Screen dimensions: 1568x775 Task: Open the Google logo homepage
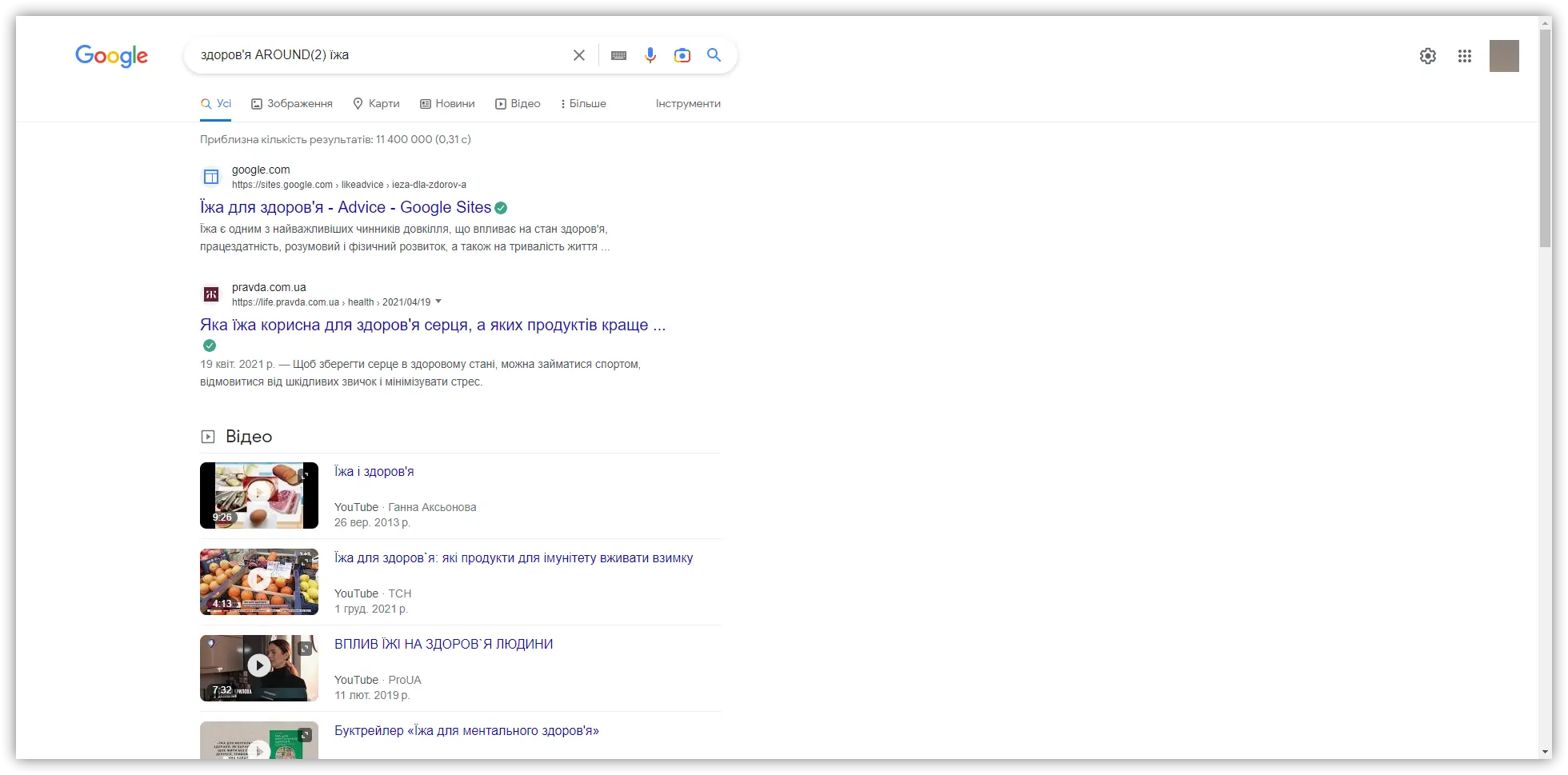[111, 55]
